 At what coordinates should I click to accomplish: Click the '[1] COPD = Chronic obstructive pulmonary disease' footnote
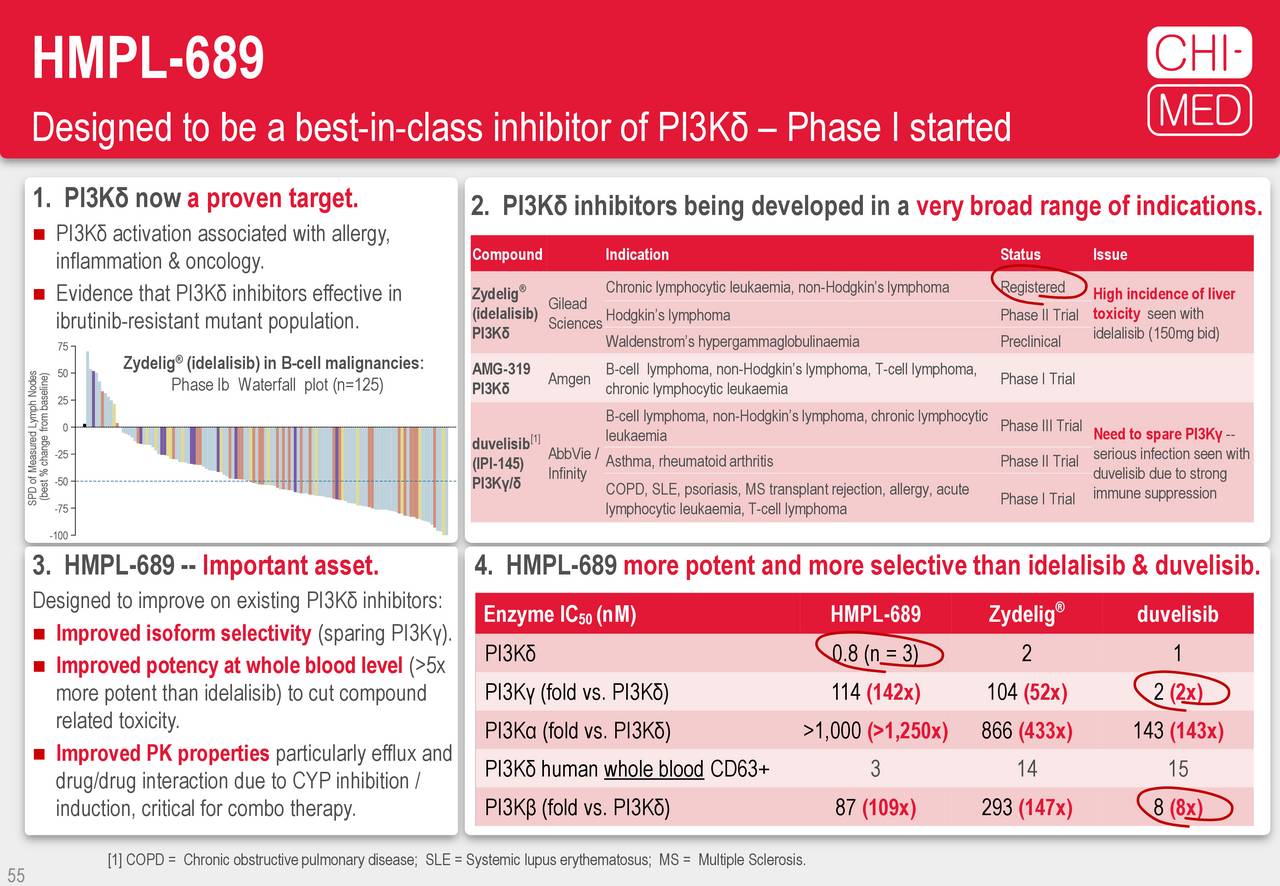[x=456, y=861]
